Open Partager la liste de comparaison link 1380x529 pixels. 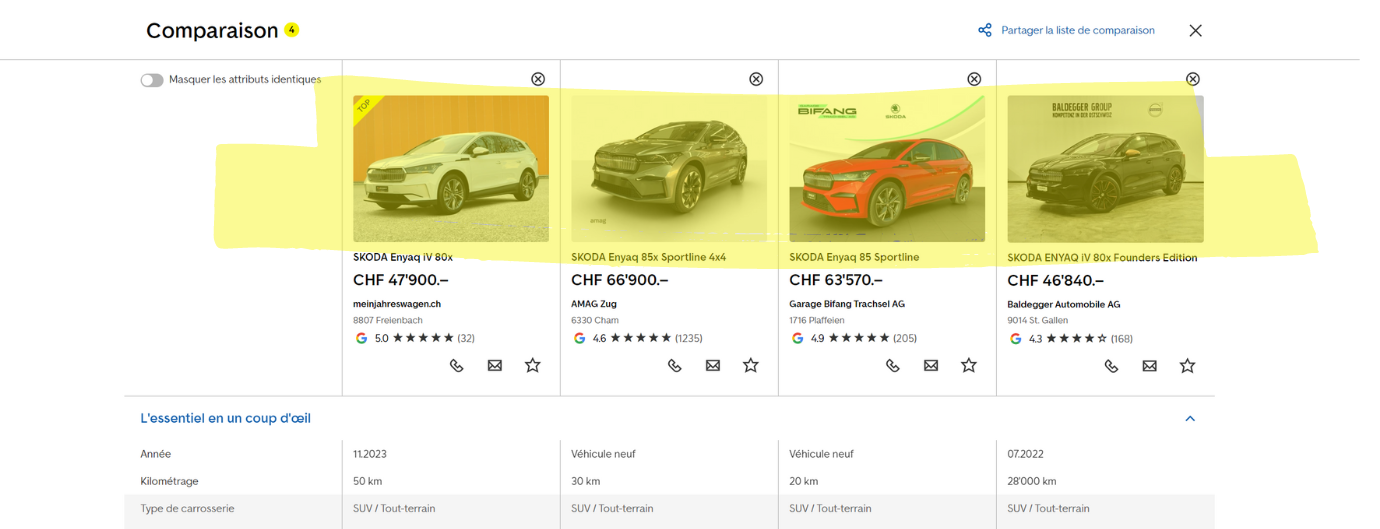tap(1078, 30)
